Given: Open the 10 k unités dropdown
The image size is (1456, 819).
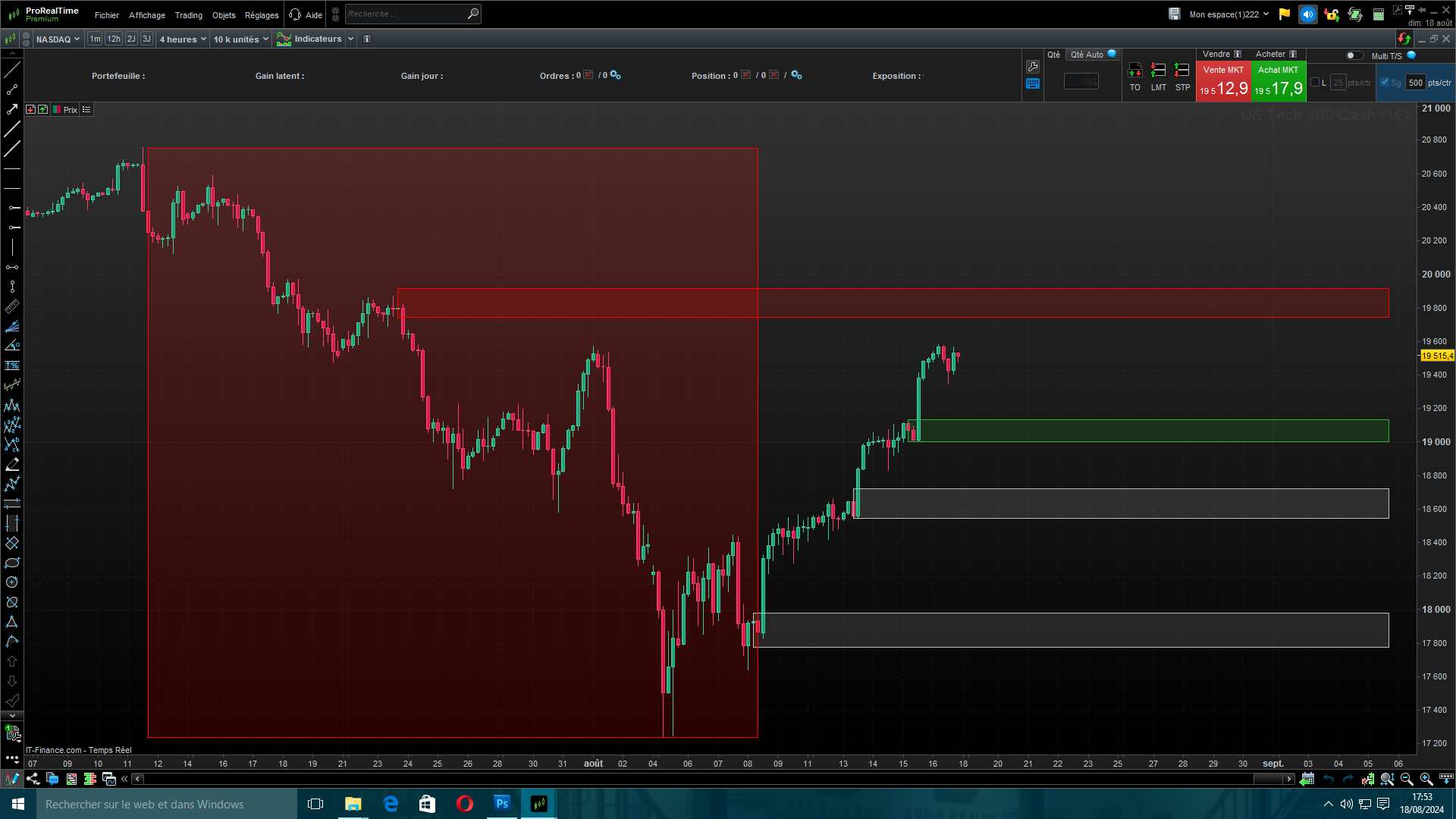Looking at the screenshot, I should 240,39.
